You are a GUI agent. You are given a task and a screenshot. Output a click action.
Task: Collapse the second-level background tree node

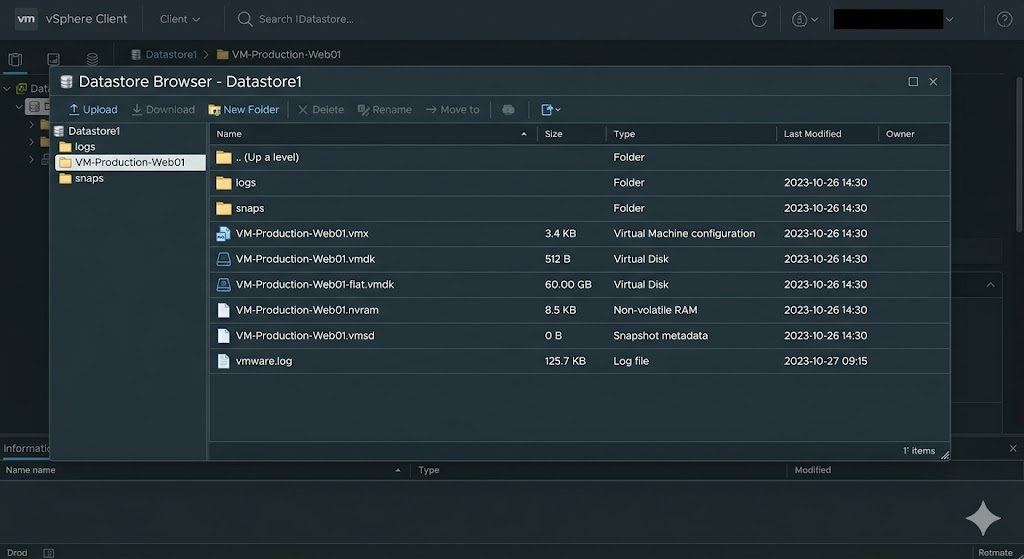[x=18, y=106]
